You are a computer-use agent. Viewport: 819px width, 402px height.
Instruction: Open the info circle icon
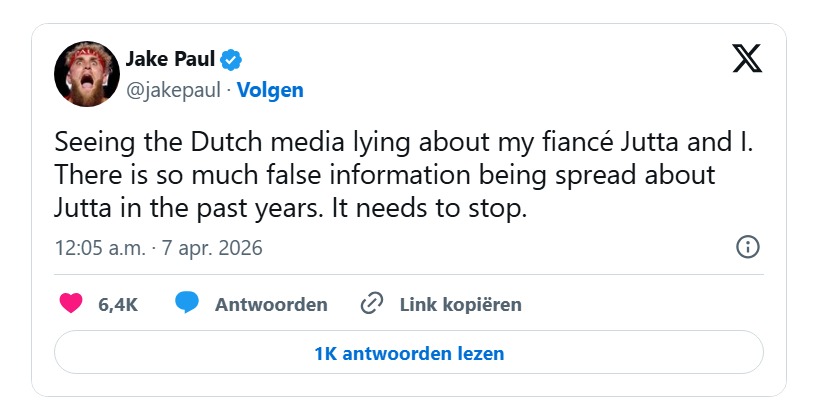[747, 247]
